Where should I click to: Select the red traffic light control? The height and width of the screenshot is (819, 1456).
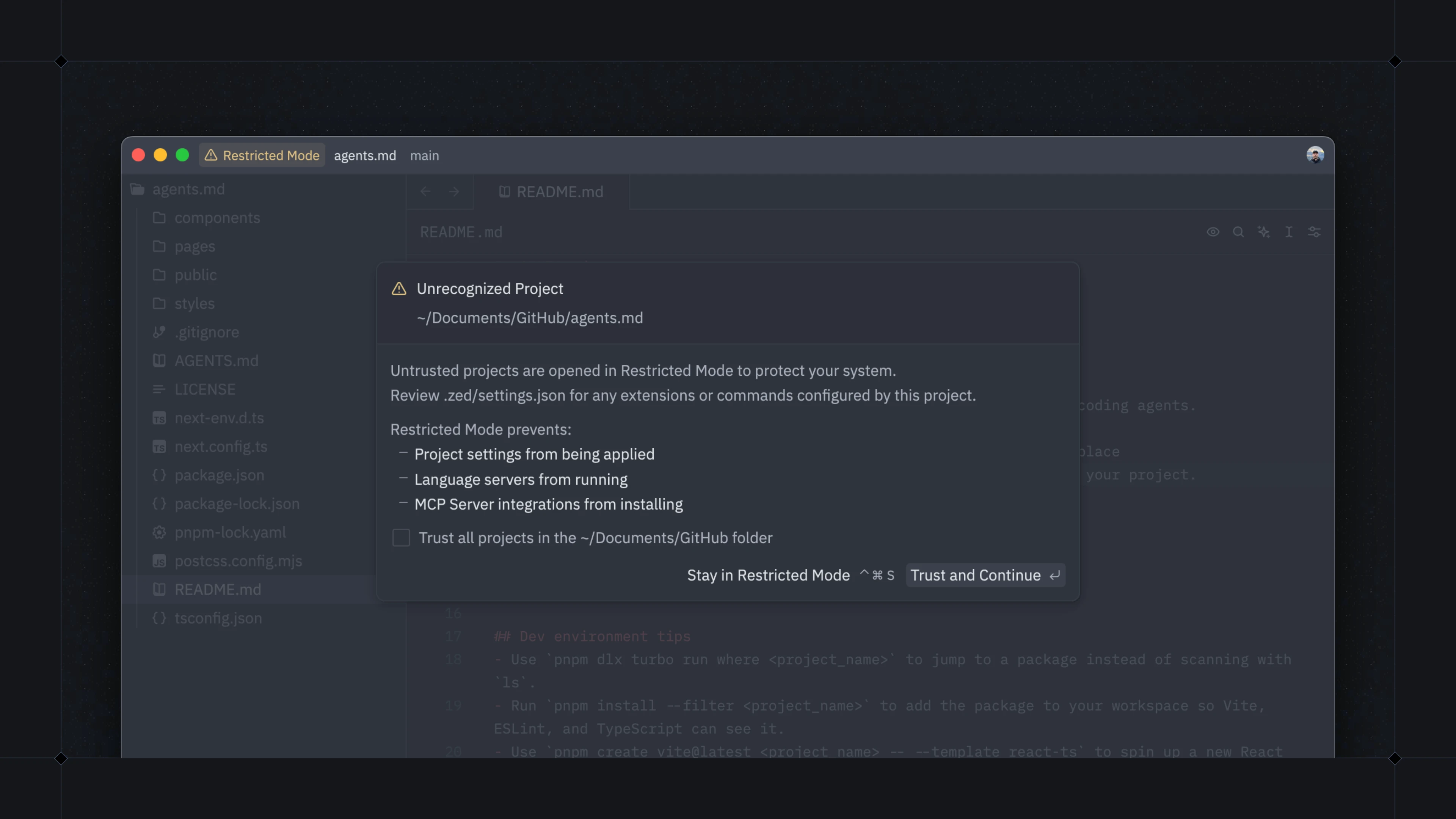click(138, 155)
